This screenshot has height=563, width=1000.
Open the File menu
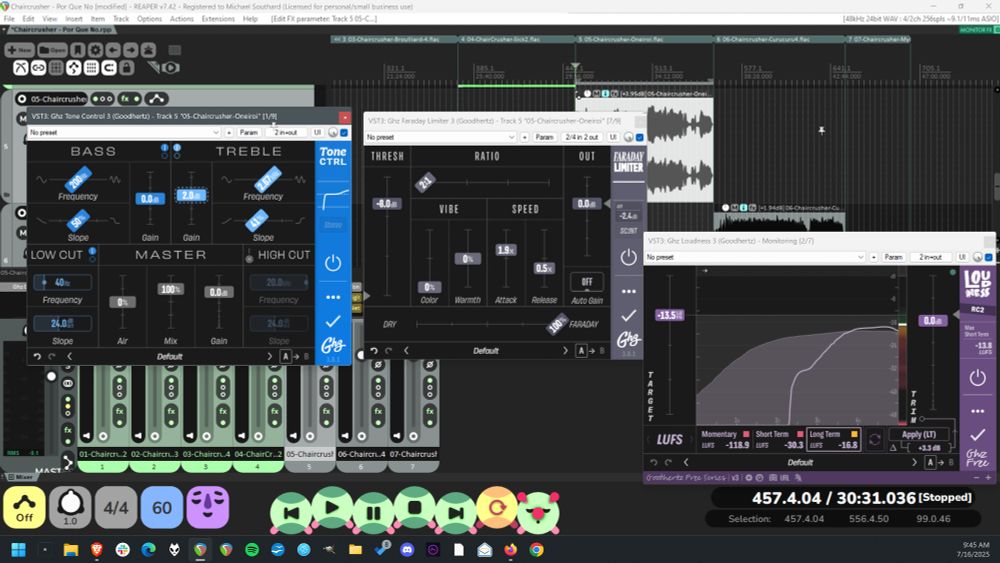[9, 18]
